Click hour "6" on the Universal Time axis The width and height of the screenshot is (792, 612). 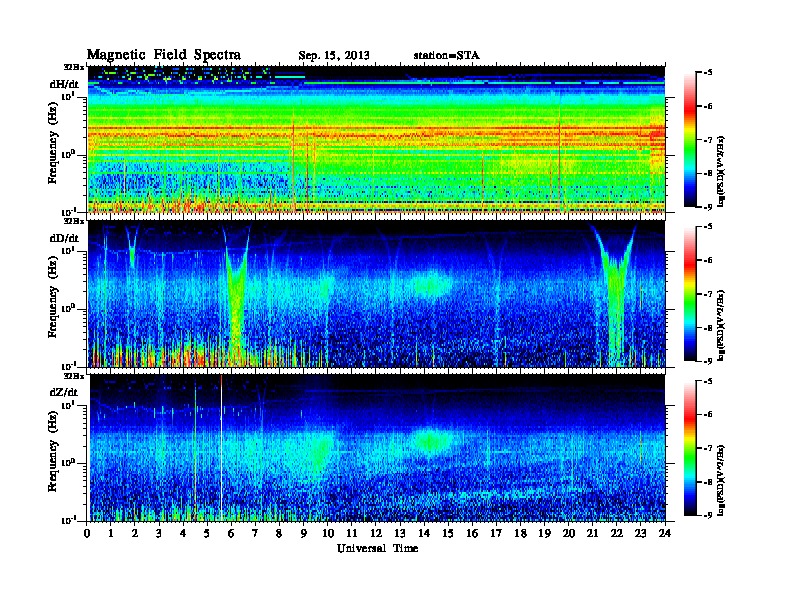point(231,533)
